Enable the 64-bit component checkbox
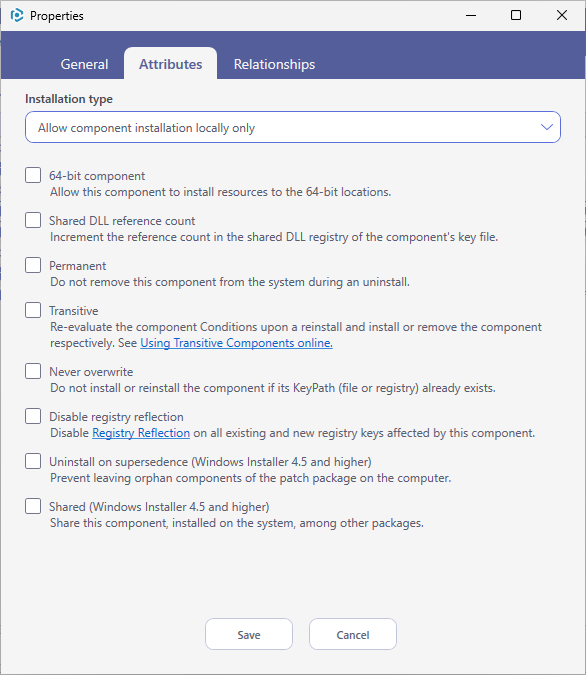 click(33, 175)
